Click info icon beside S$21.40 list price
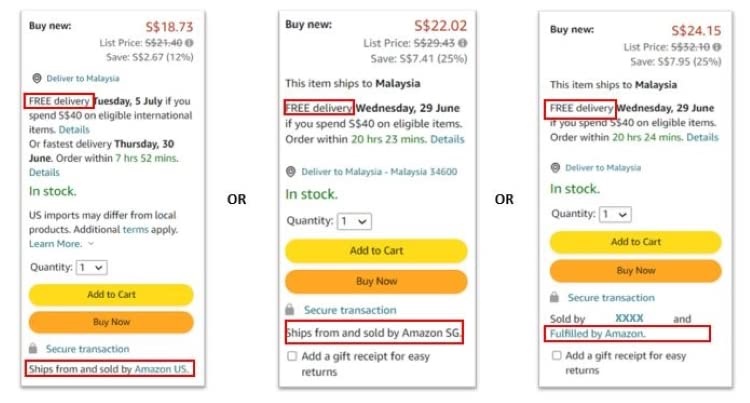Screen dimensions: 750x403 coord(190,44)
